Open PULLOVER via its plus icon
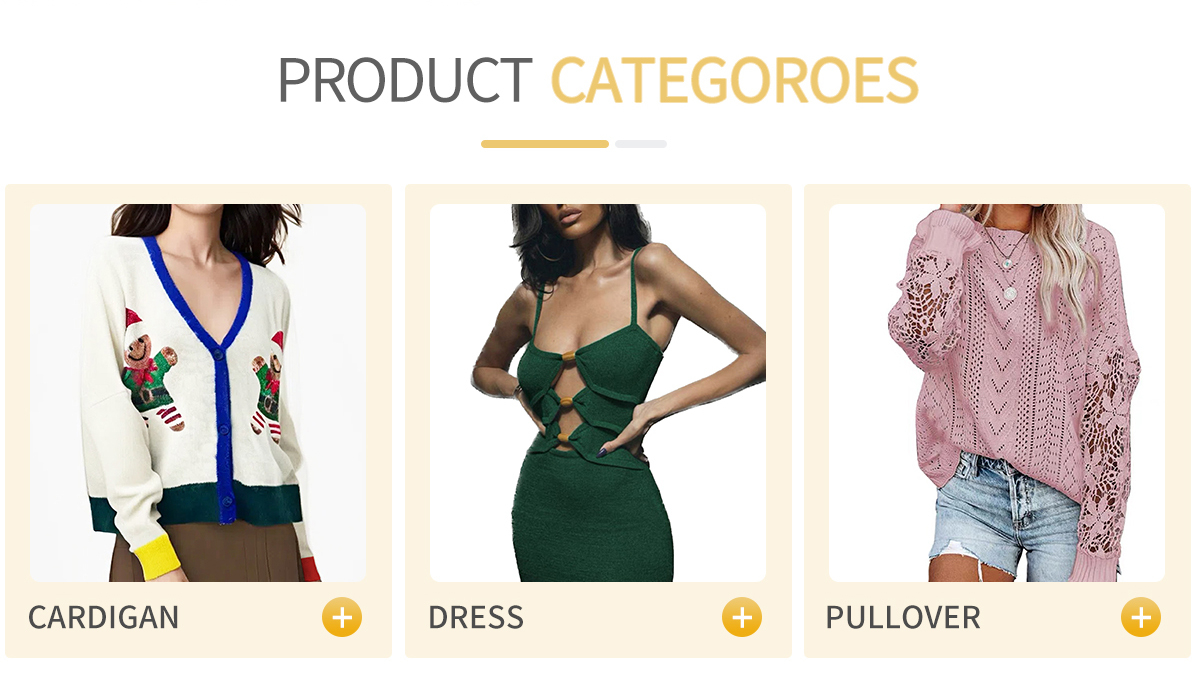This screenshot has width=1200, height=681. pyautogui.click(x=1141, y=617)
